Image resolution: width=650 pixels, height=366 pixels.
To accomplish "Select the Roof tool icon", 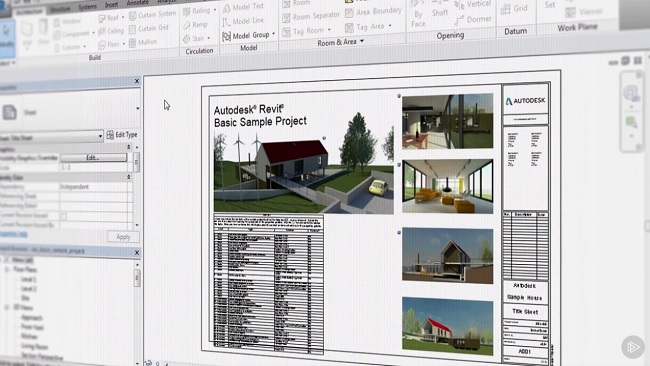I will [x=102, y=19].
